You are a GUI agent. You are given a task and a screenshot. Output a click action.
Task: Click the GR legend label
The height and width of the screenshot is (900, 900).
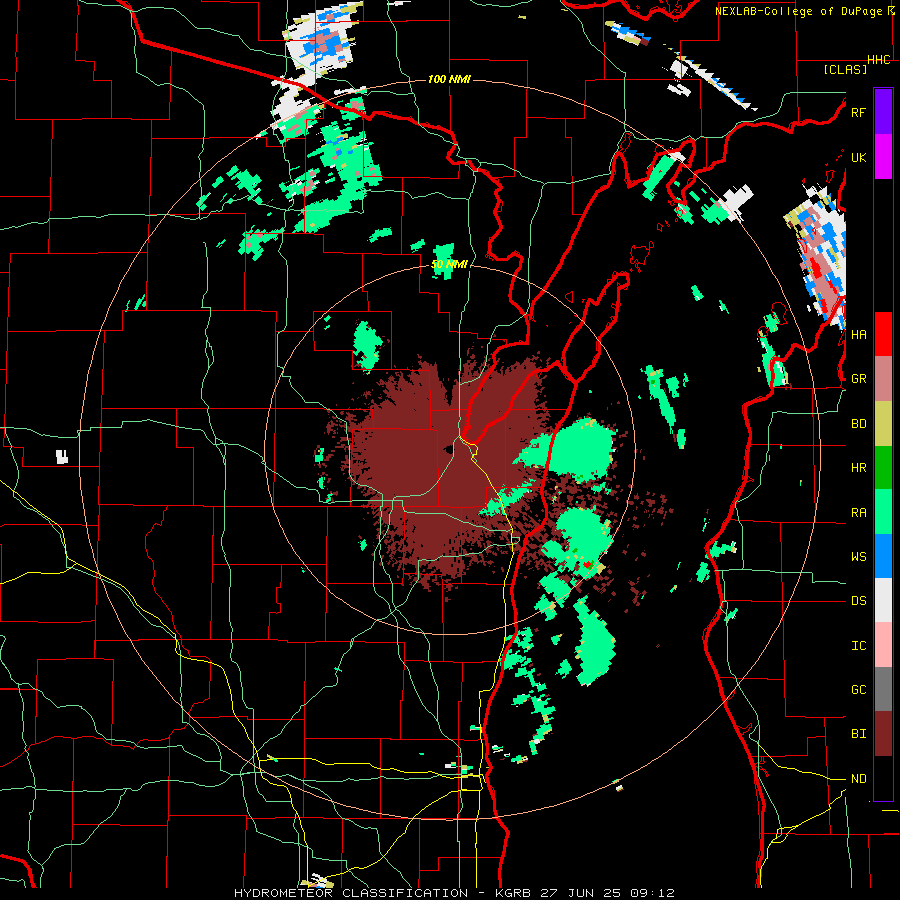click(858, 379)
